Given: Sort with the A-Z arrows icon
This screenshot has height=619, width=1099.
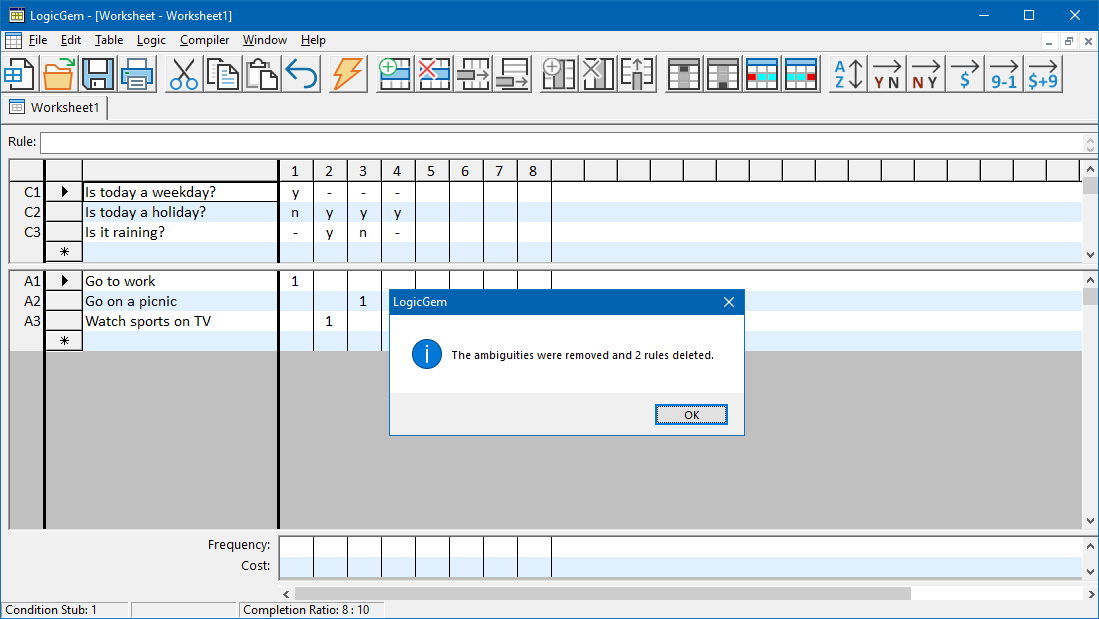Looking at the screenshot, I should point(848,74).
